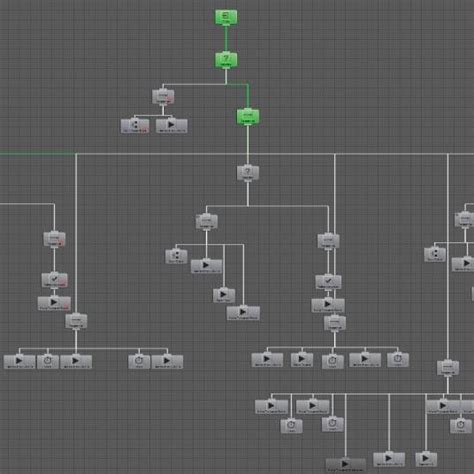The image size is (474, 474).
Task: Click the sequence node right-below the gray selector
Action: [x=328, y=241]
